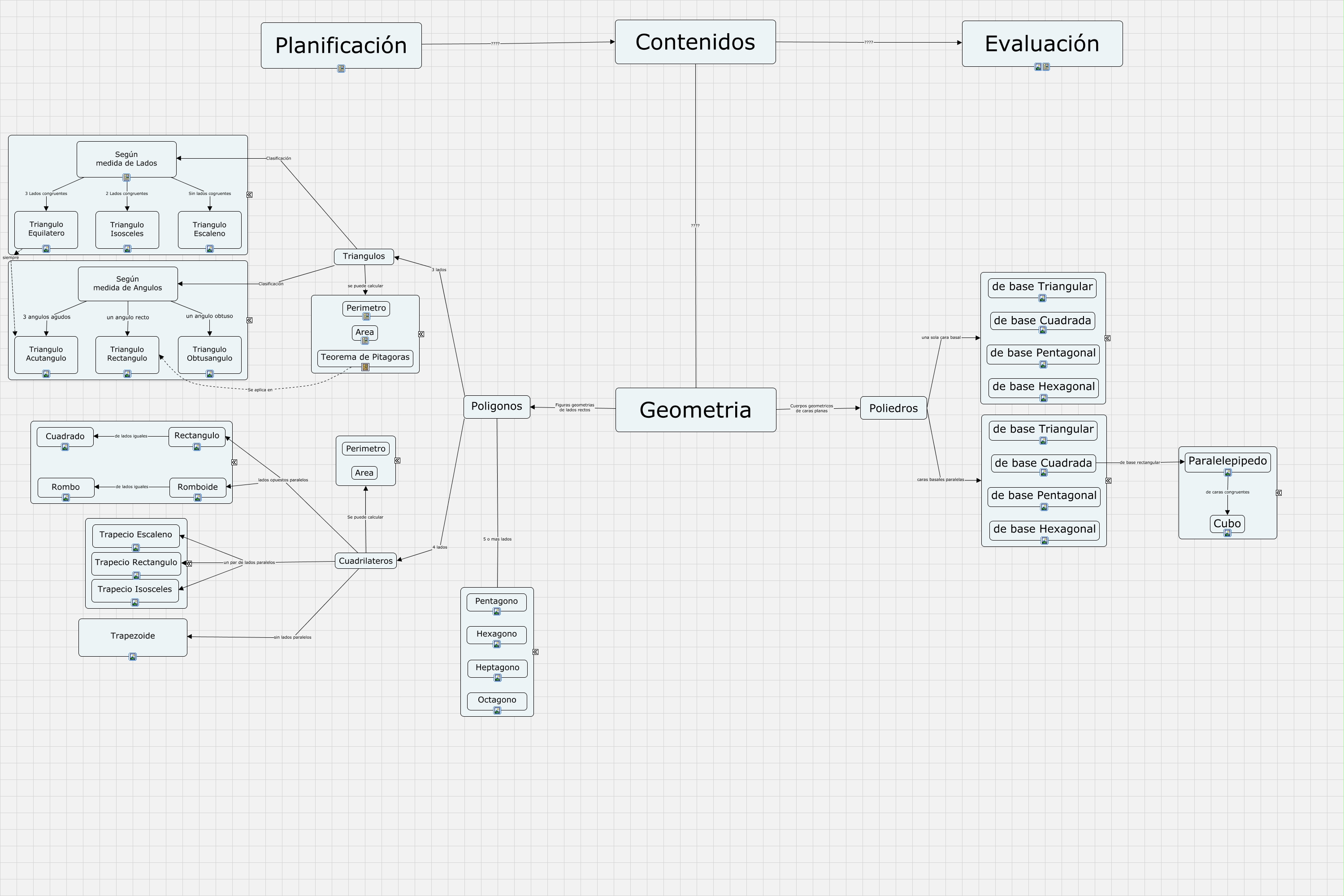Click the image icon beneath the Cubo node
The width and height of the screenshot is (1344, 896).
1227,533
